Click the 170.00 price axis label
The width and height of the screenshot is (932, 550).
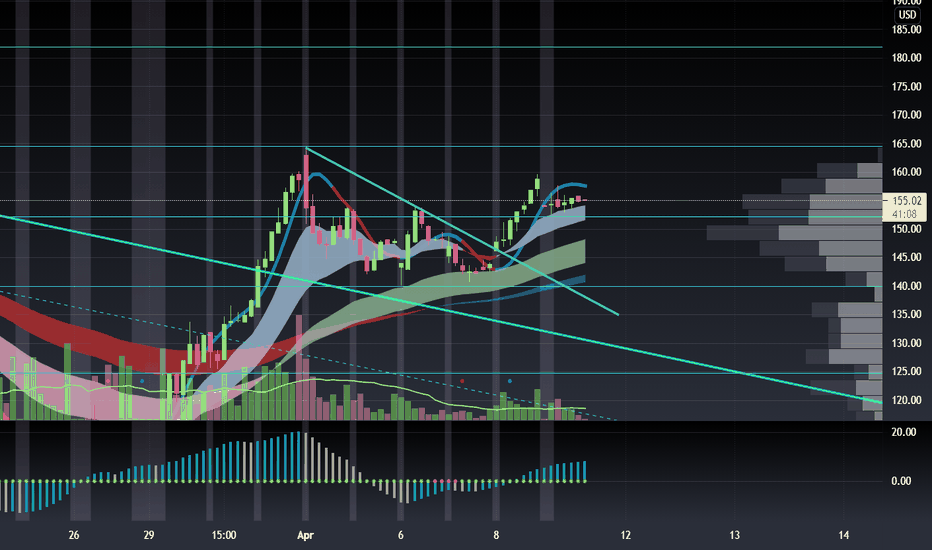point(906,115)
